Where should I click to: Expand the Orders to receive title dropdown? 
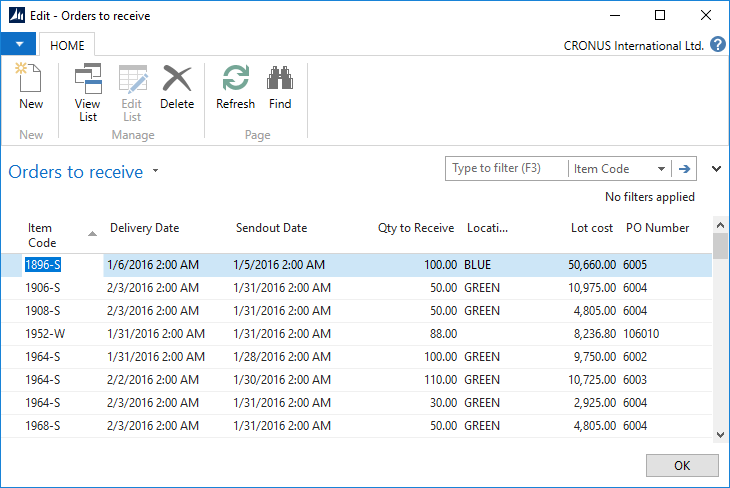tap(156, 172)
